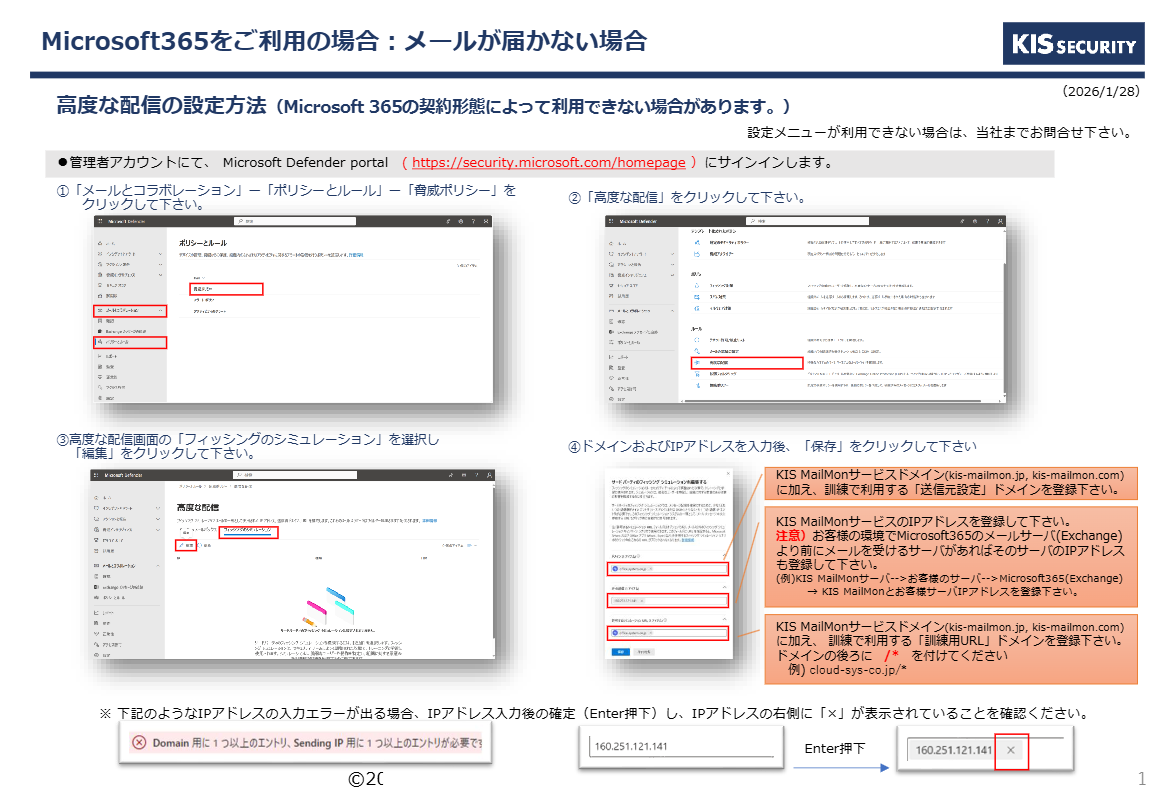The width and height of the screenshot is (1170, 810).
Task: Open highlighted 脅威ポリシー entry in step ①
Action: click(x=226, y=289)
